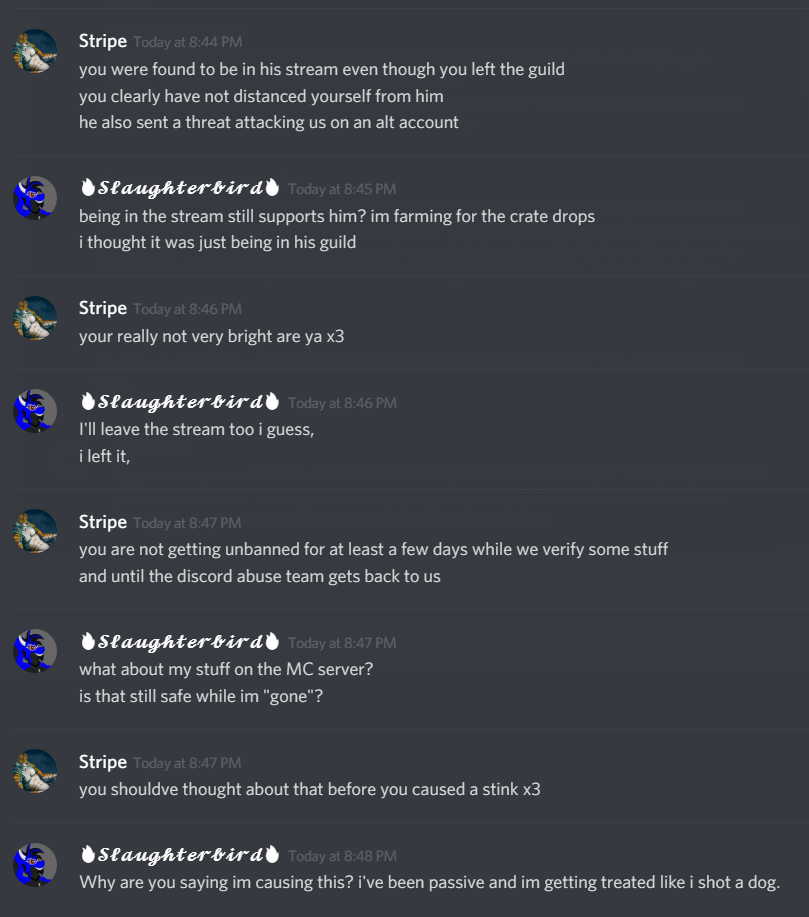809x917 pixels.
Task: Click Stripe's avatar beside "your really not very bright"
Action: 35,318
